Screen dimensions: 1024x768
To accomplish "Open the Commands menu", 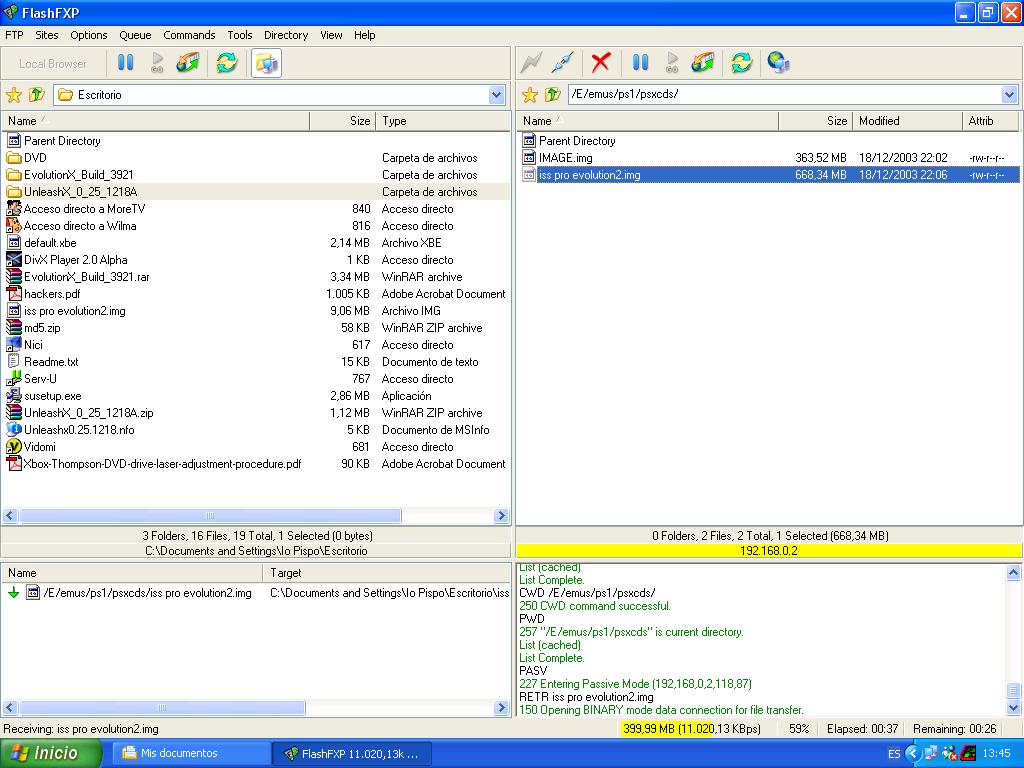I will coord(189,35).
